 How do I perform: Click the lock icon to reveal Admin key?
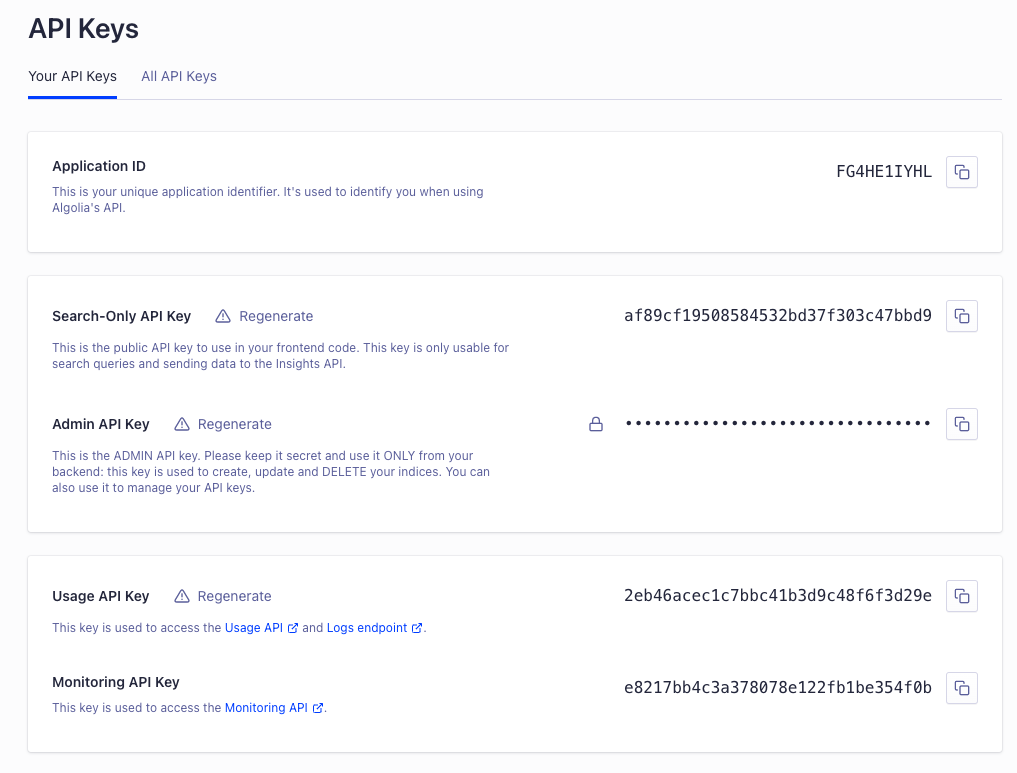click(x=595, y=424)
